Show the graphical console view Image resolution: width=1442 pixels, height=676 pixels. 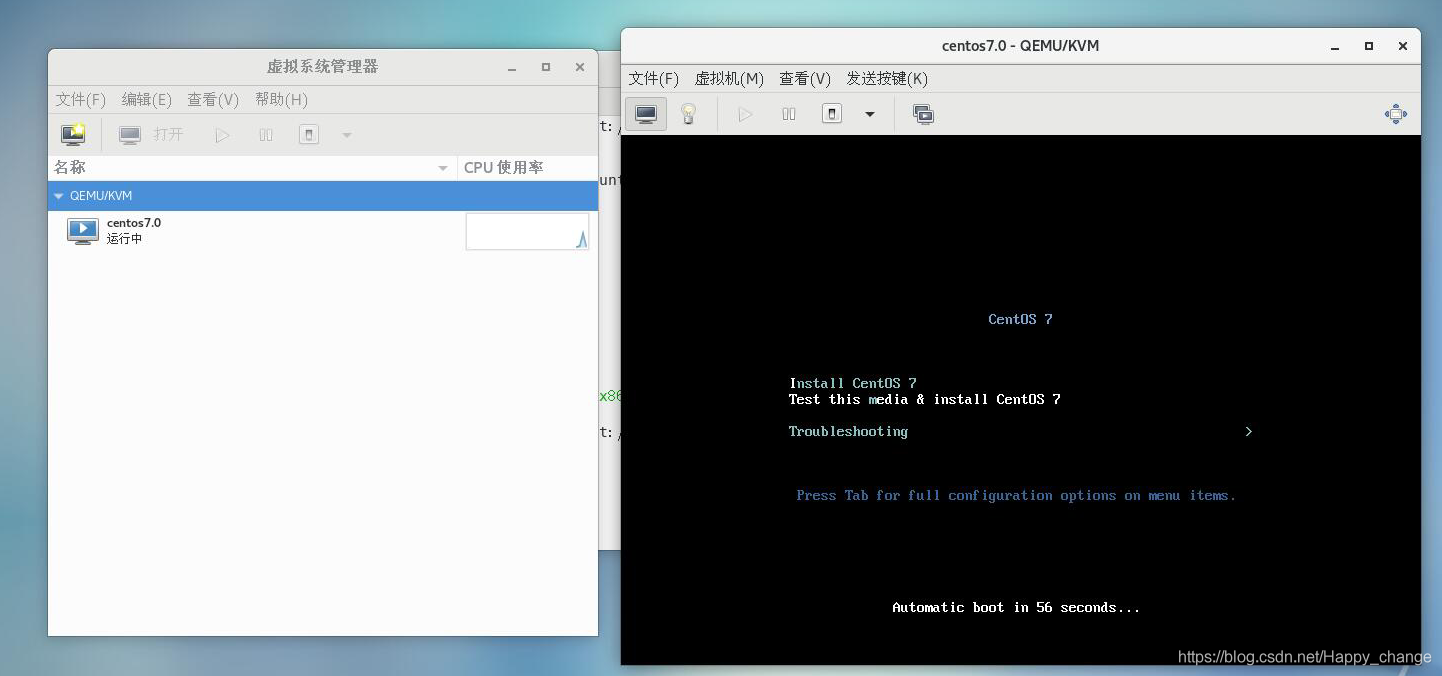point(646,114)
